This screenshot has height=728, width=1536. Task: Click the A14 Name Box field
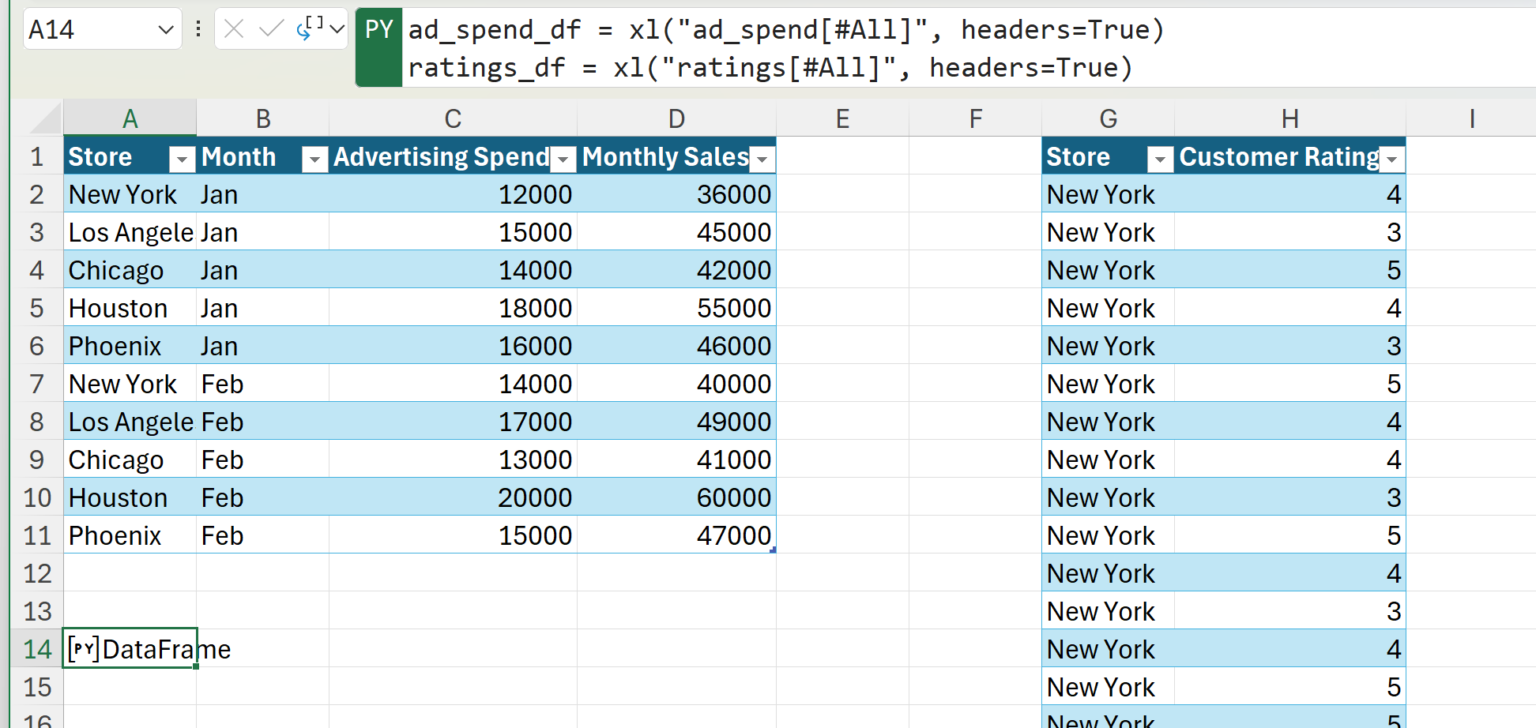(88, 31)
